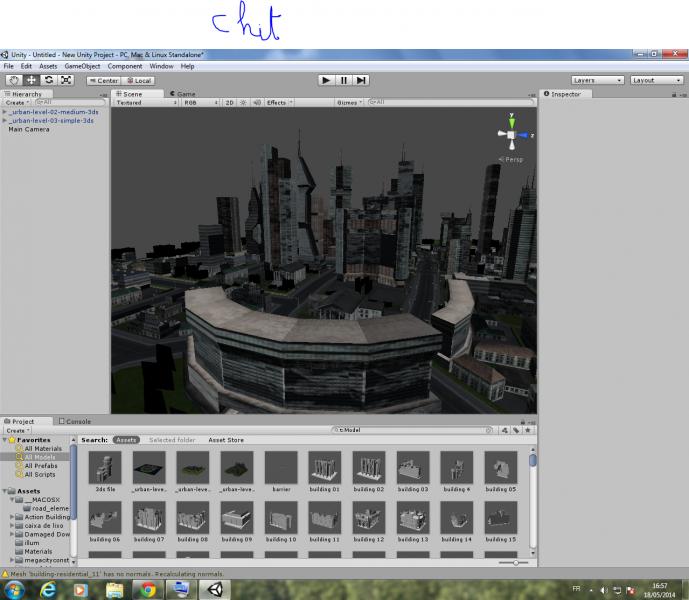689x600 pixels.
Task: Select the Move tool in the toolbar
Action: click(x=31, y=80)
